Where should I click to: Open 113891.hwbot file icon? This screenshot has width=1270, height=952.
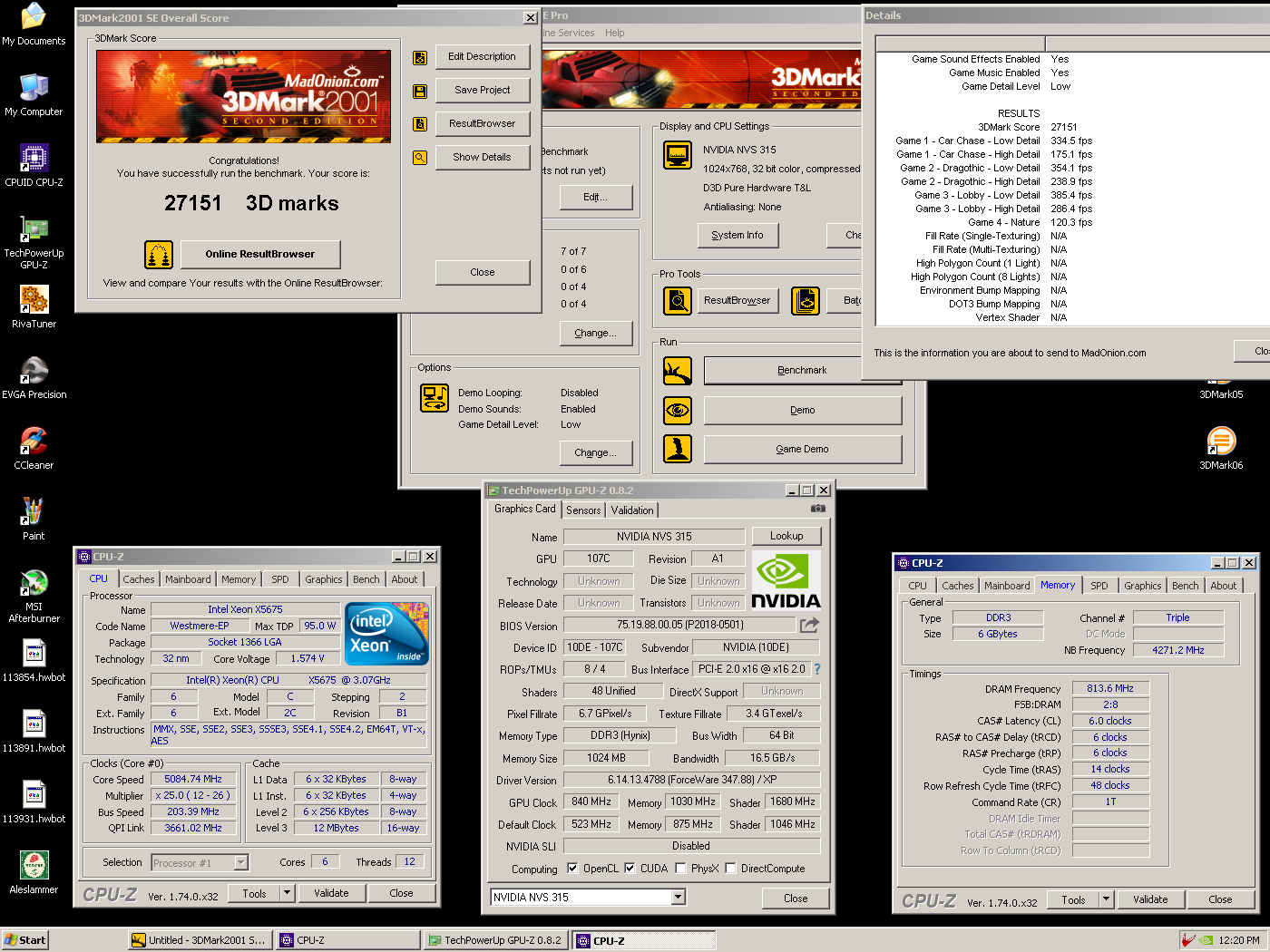(x=34, y=733)
